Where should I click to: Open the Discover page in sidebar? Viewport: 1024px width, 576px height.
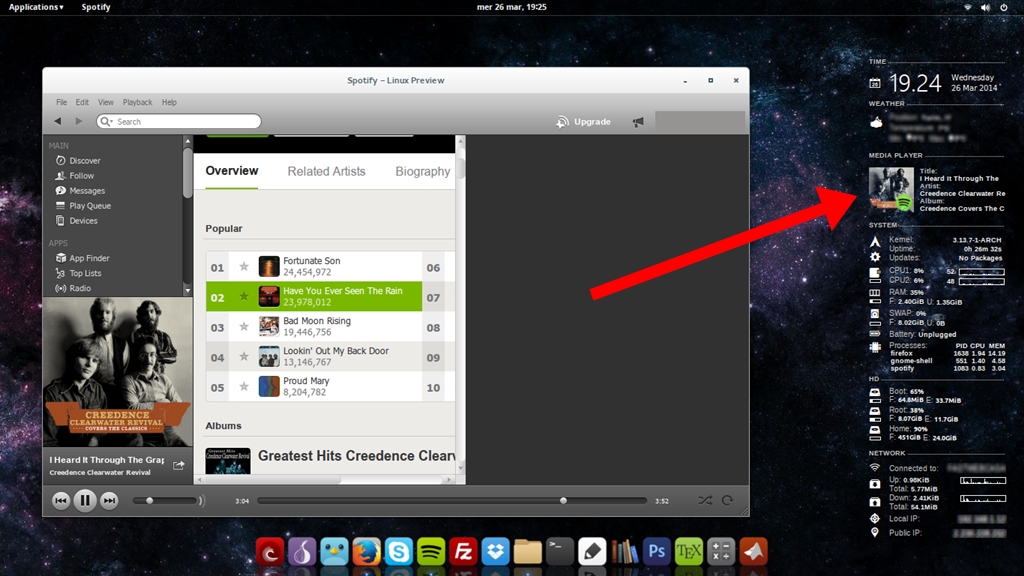pos(84,161)
